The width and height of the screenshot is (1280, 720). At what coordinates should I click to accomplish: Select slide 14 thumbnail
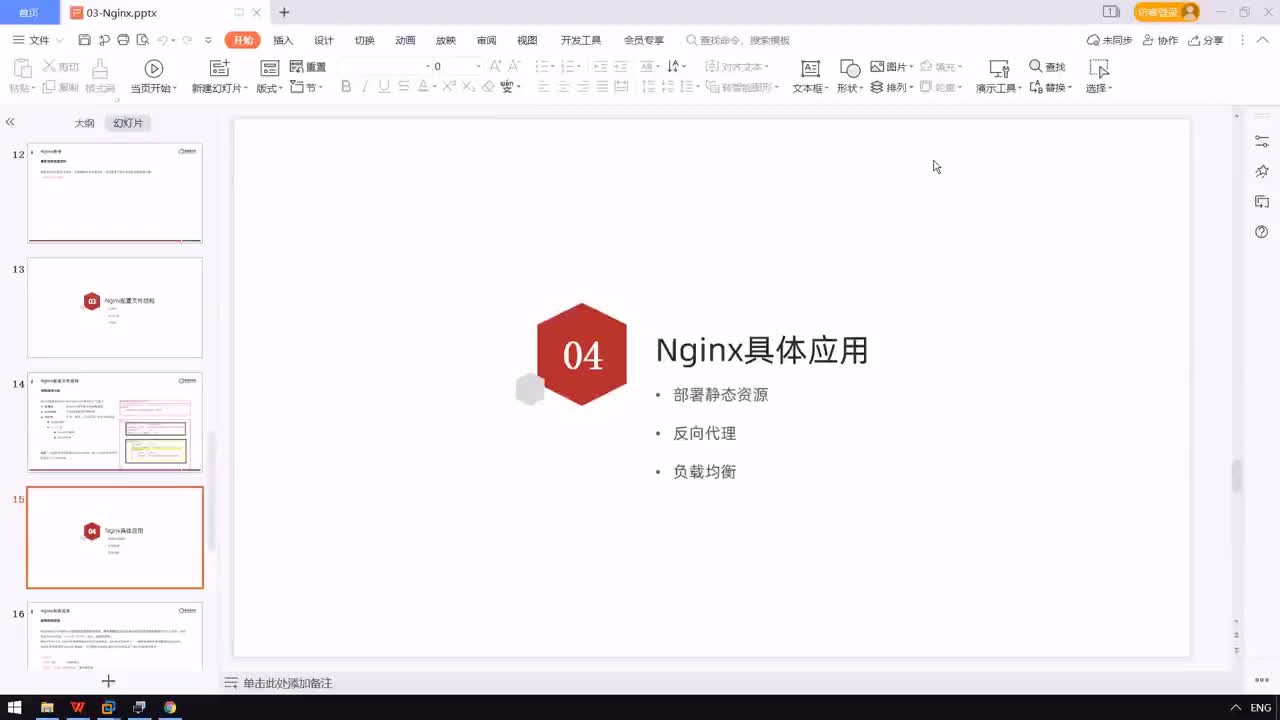point(115,422)
